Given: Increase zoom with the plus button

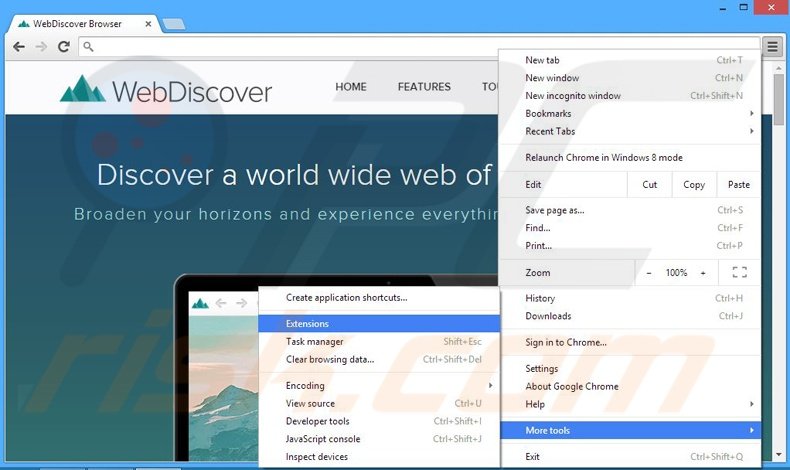Looking at the screenshot, I should tap(703, 273).
